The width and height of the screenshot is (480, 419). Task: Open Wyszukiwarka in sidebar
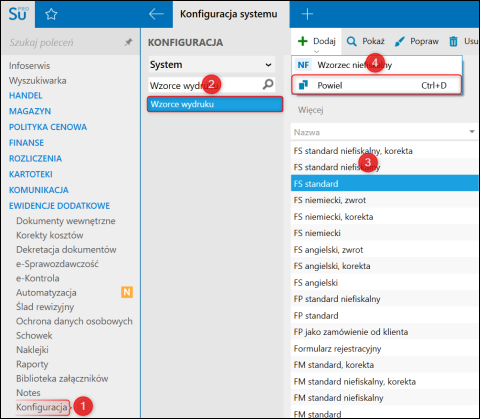tap(38, 81)
